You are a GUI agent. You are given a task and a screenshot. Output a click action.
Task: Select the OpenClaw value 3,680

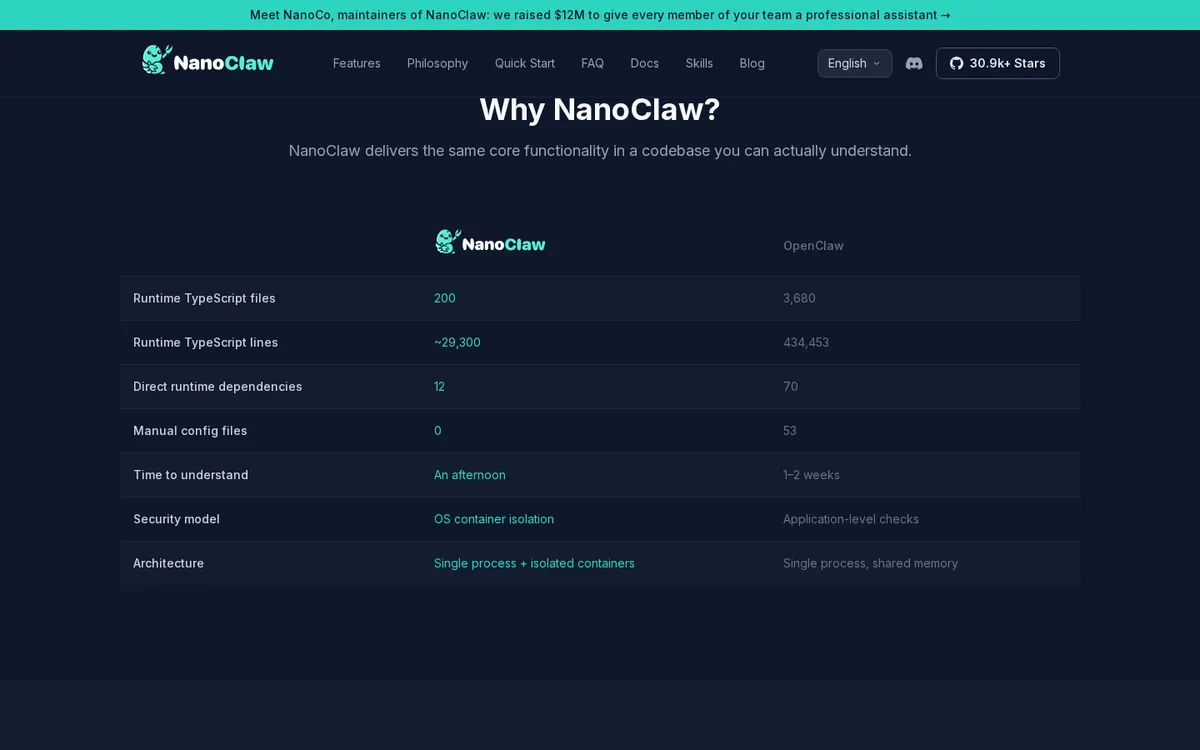tap(799, 298)
